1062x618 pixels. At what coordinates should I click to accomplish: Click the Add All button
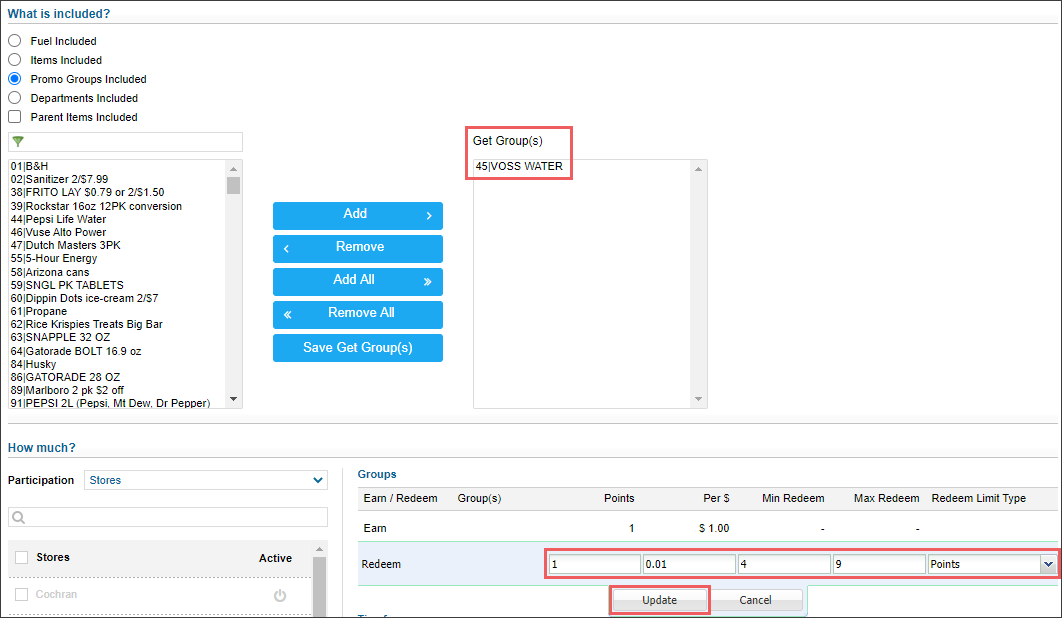[358, 281]
